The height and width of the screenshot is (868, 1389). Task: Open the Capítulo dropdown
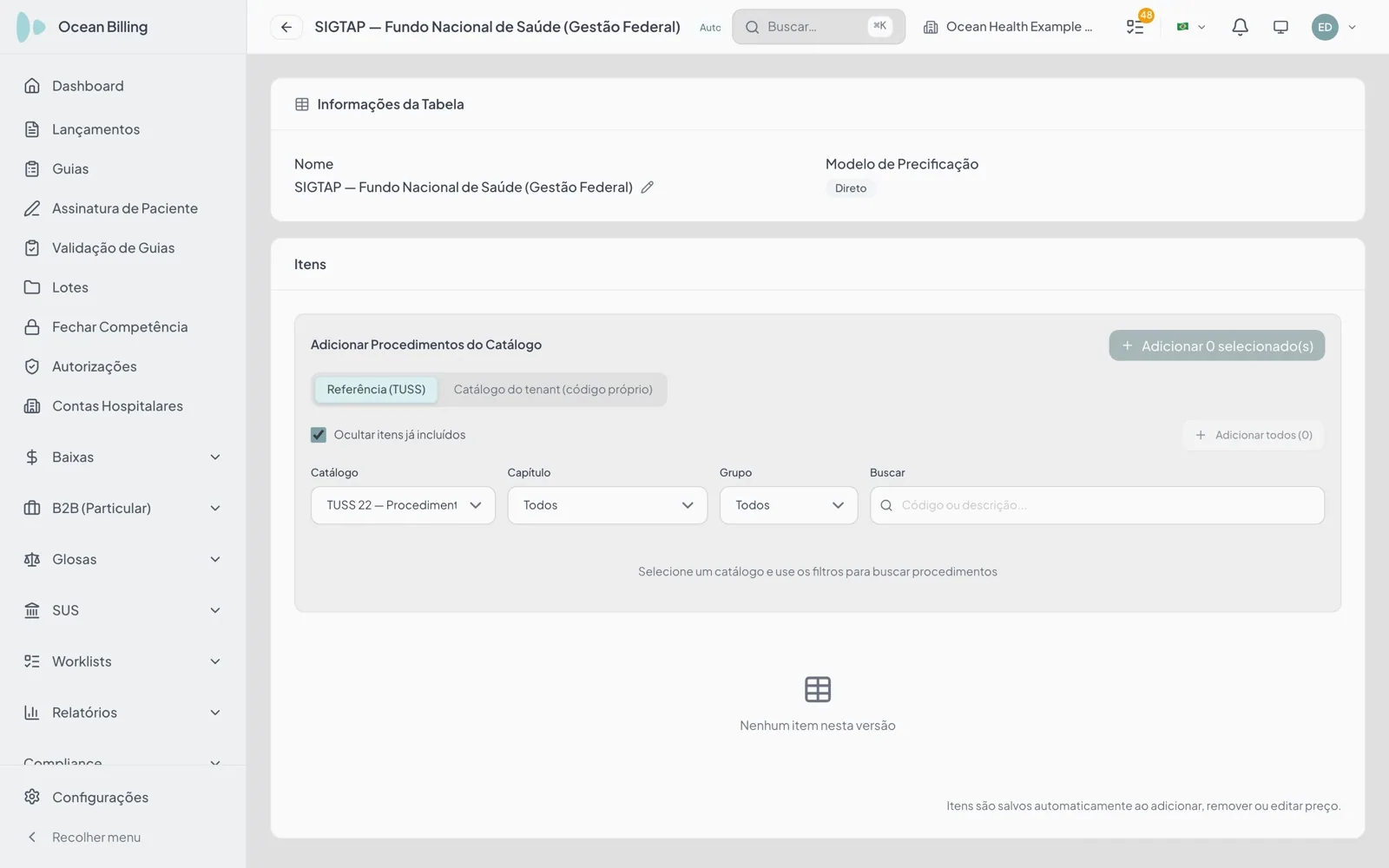coord(607,505)
